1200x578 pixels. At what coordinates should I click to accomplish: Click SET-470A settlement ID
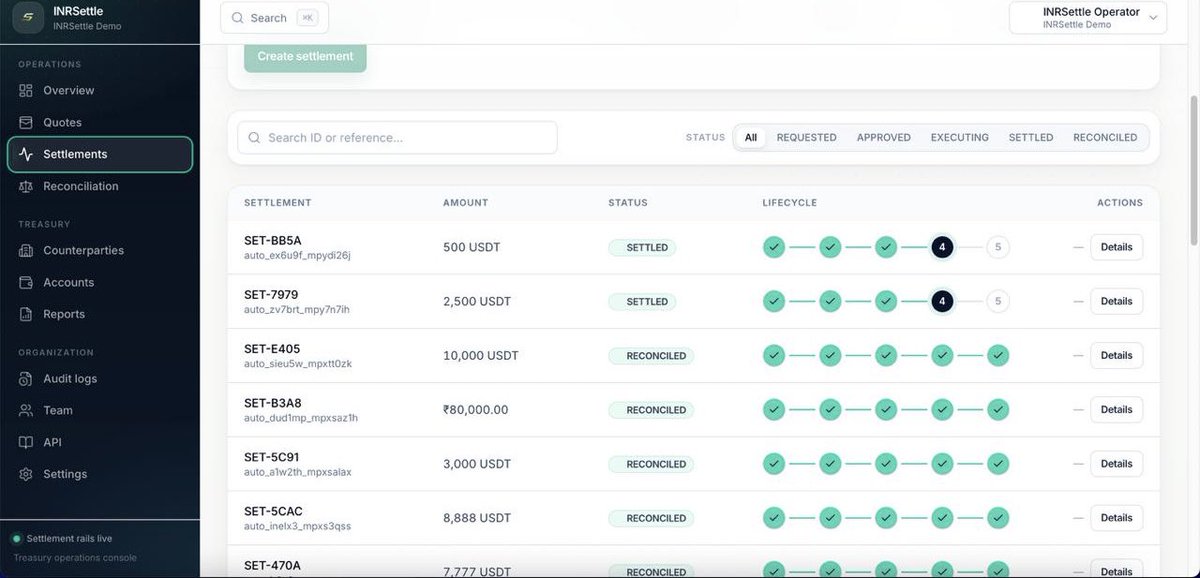click(272, 565)
